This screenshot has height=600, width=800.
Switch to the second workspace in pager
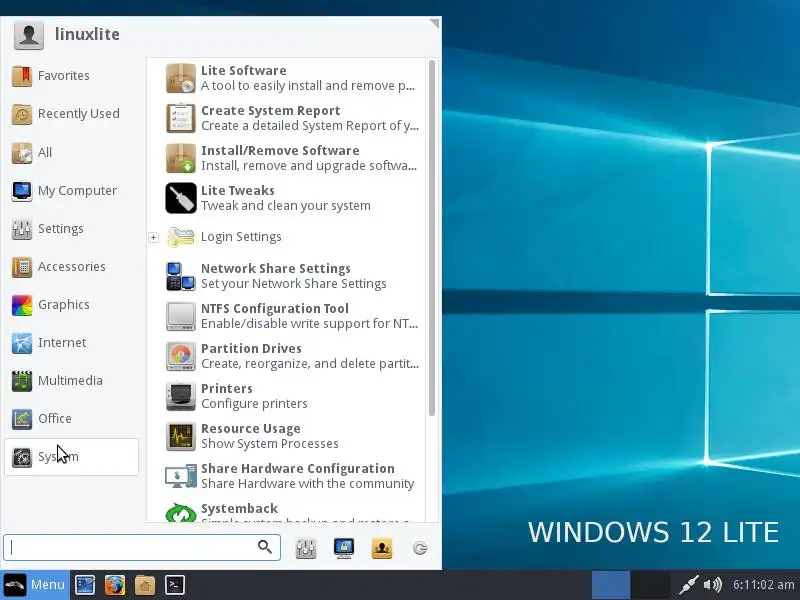coord(650,585)
